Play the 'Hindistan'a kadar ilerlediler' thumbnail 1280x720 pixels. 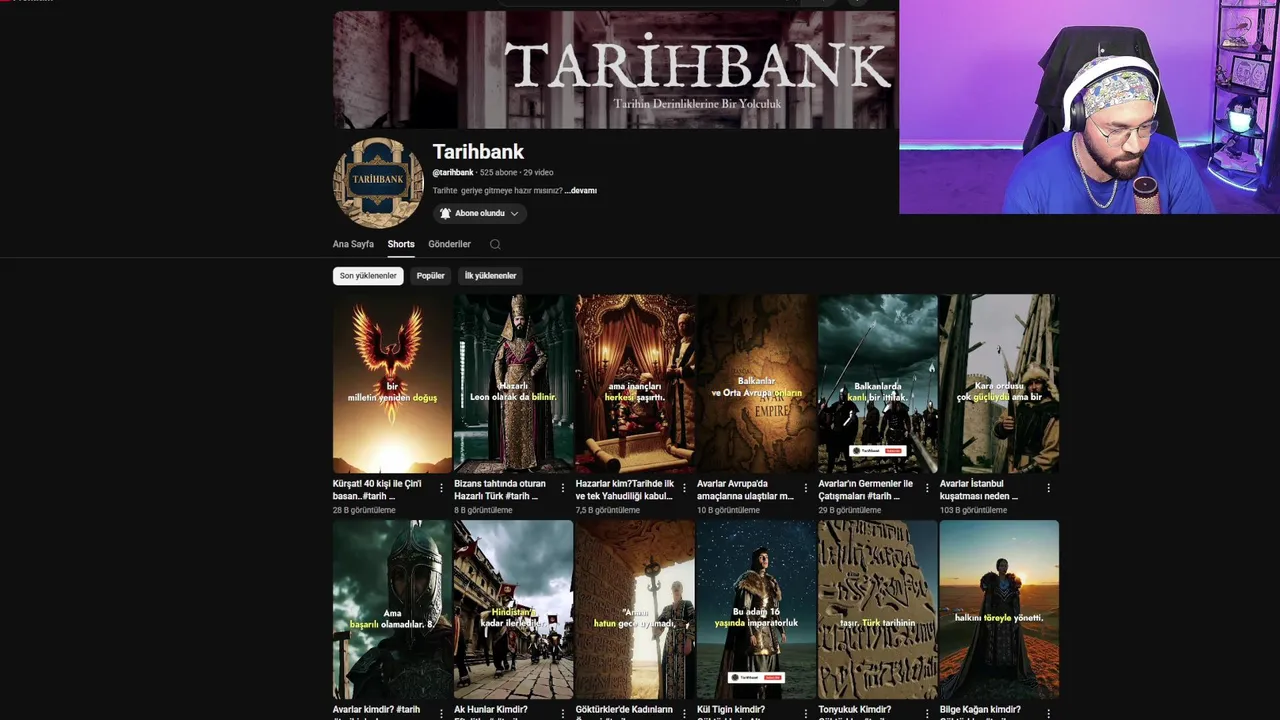[513, 609]
